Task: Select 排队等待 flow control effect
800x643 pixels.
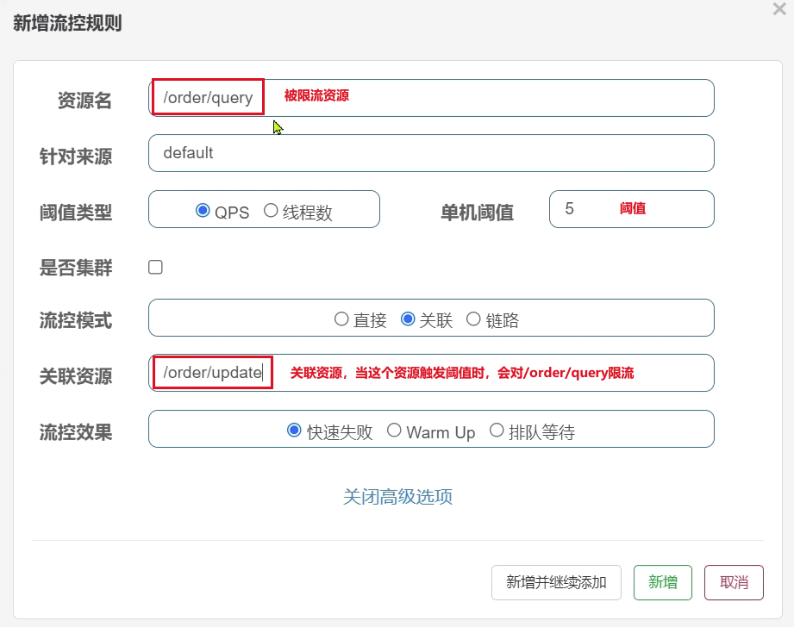Action: point(497,431)
